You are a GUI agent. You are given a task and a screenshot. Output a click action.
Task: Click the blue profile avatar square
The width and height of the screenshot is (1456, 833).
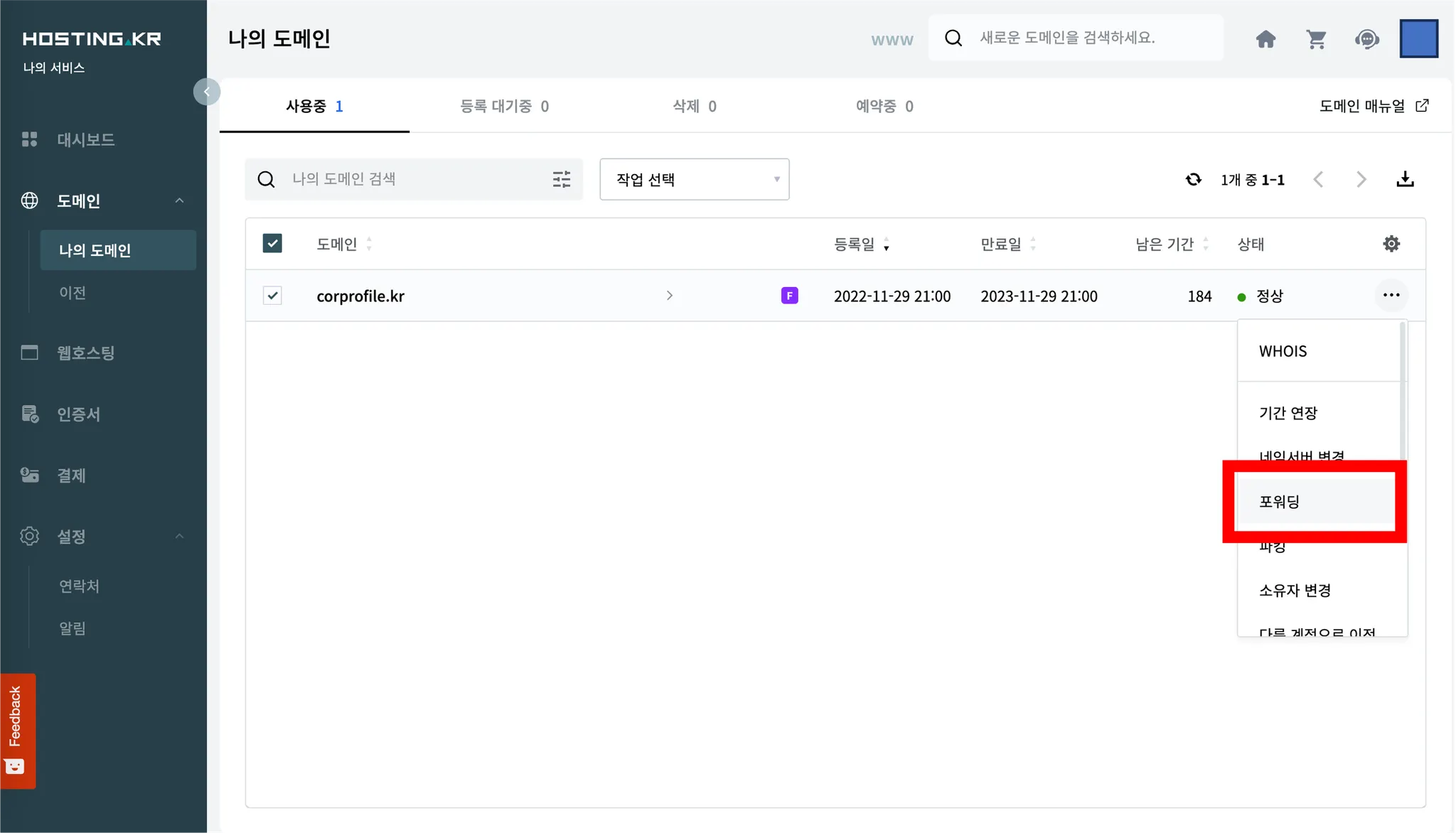1418,38
